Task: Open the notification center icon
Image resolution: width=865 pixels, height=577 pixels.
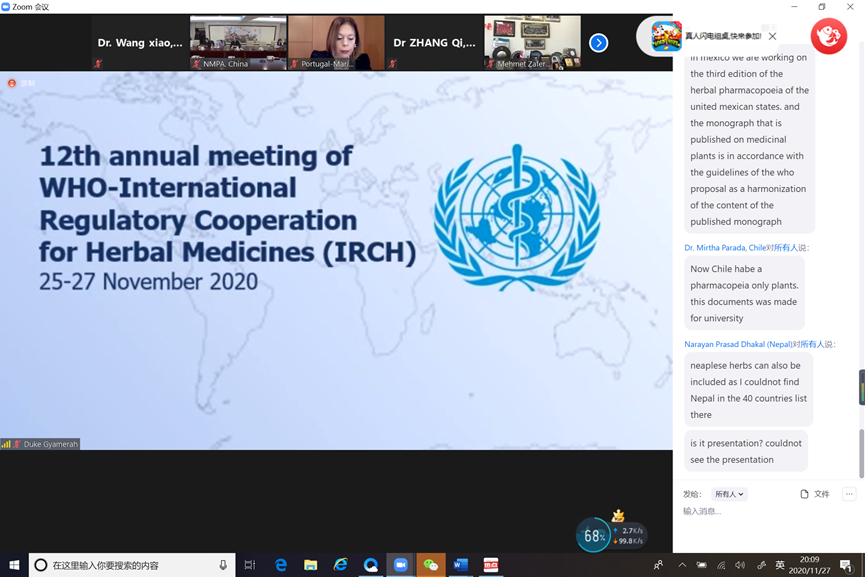Action: click(x=846, y=565)
